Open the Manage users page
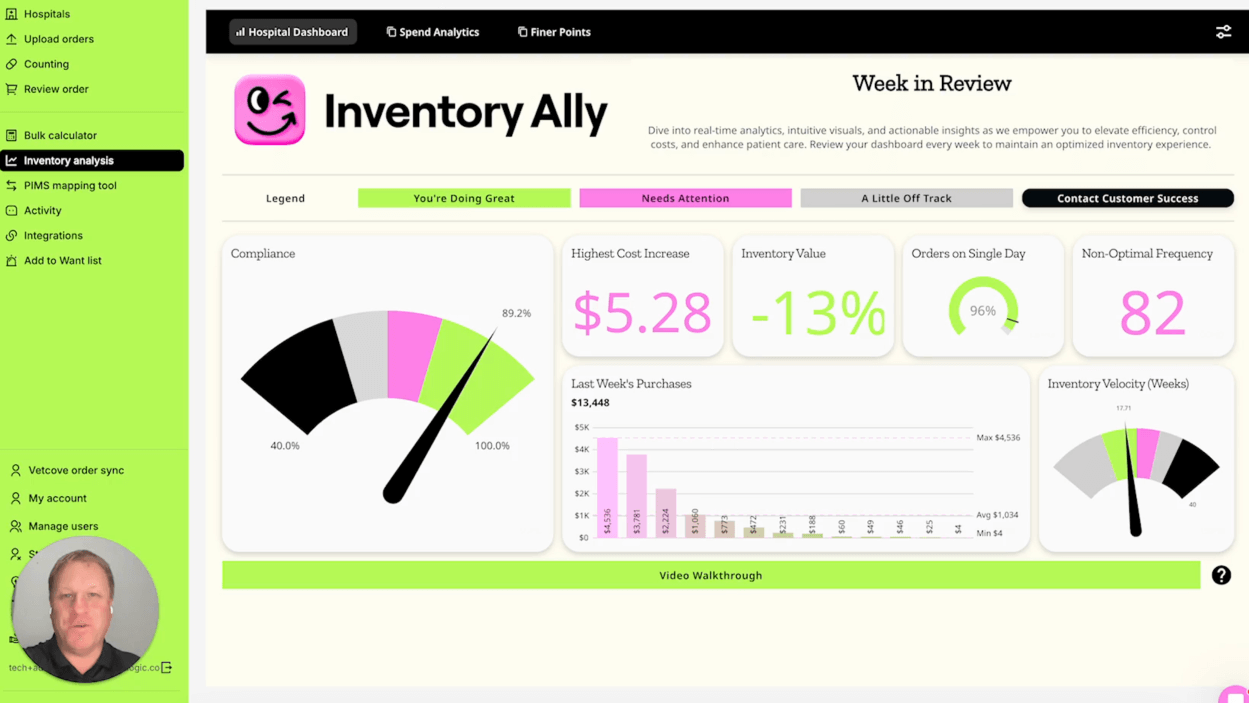This screenshot has width=1249, height=703. [x=63, y=526]
